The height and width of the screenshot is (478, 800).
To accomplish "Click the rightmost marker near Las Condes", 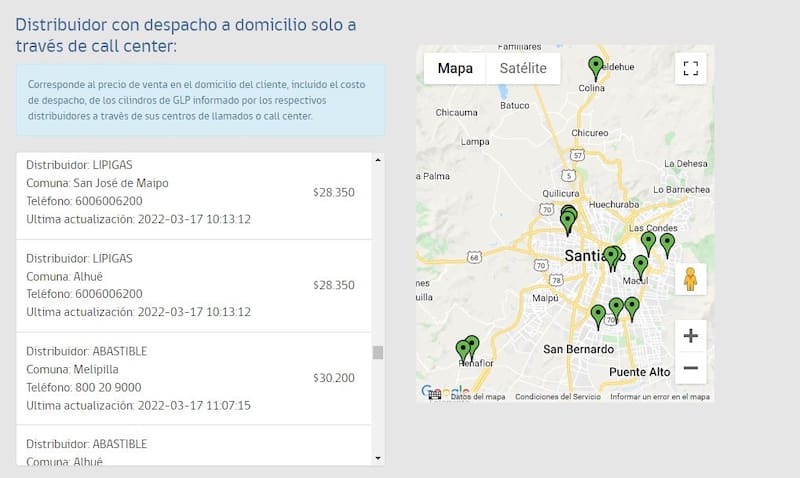I will pos(667,243).
